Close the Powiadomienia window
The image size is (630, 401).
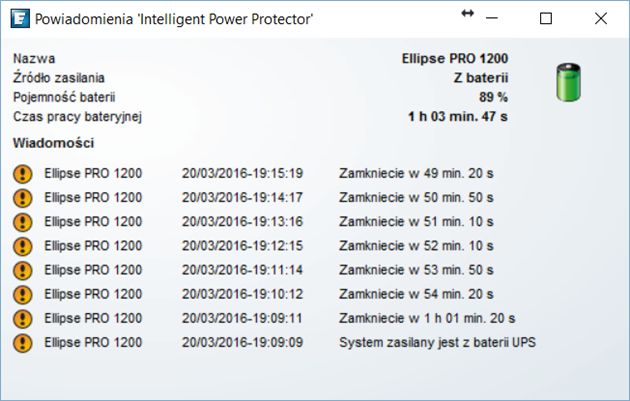pos(601,18)
